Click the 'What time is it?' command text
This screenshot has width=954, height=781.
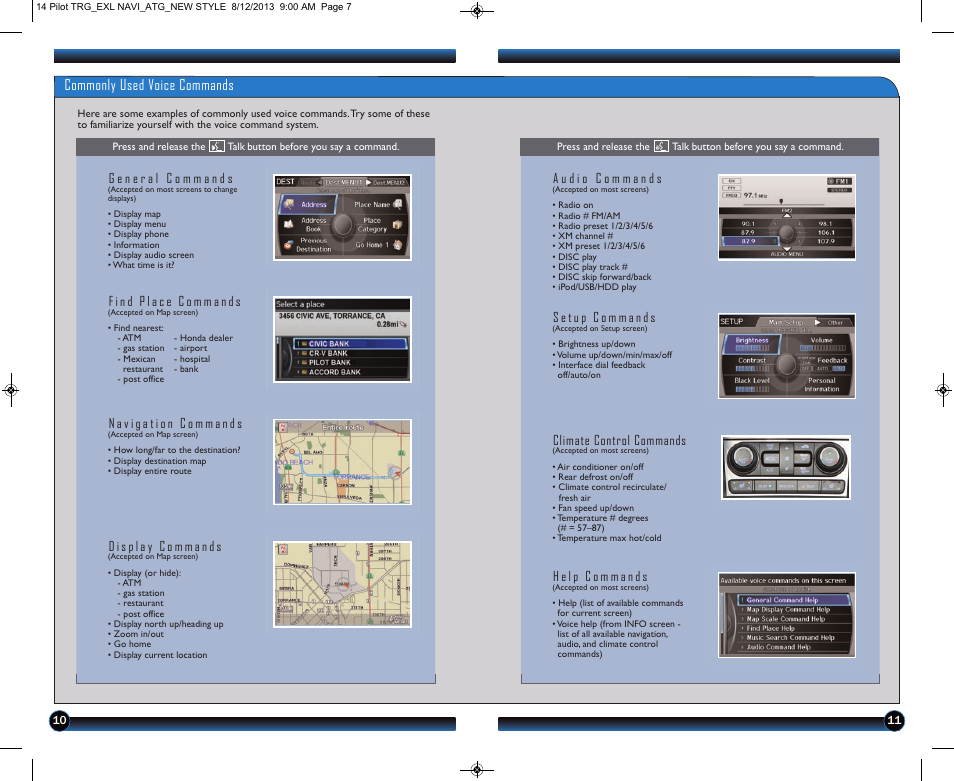[x=144, y=265]
